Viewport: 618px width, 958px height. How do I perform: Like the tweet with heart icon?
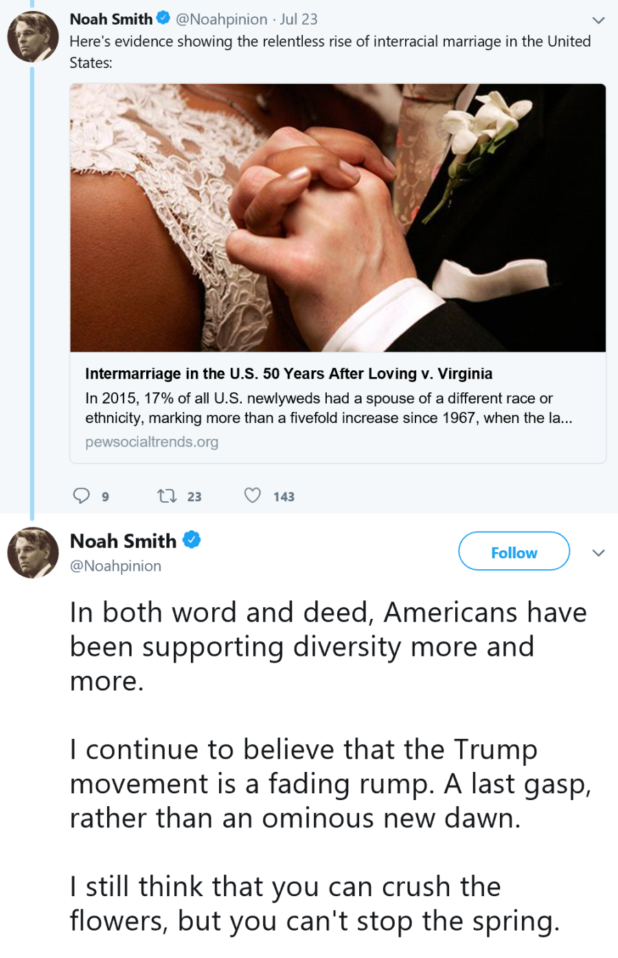pyautogui.click(x=253, y=495)
